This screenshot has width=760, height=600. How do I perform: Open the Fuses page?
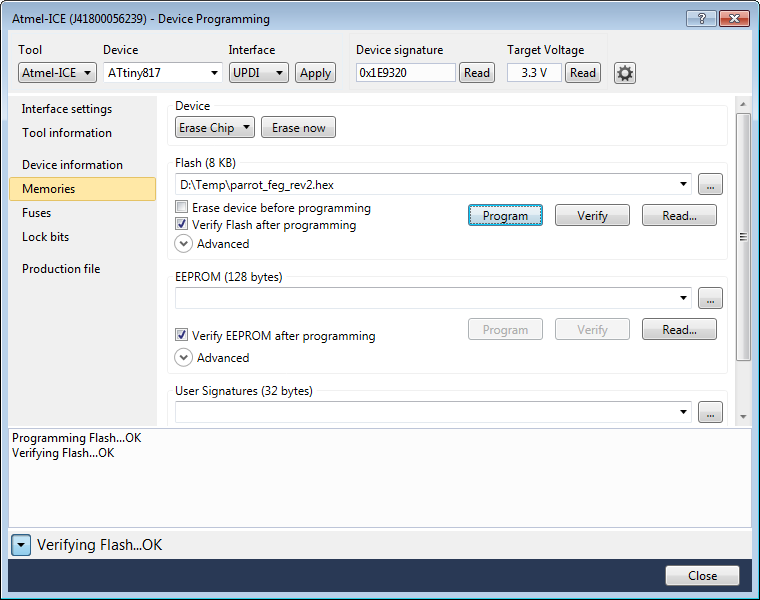[36, 213]
